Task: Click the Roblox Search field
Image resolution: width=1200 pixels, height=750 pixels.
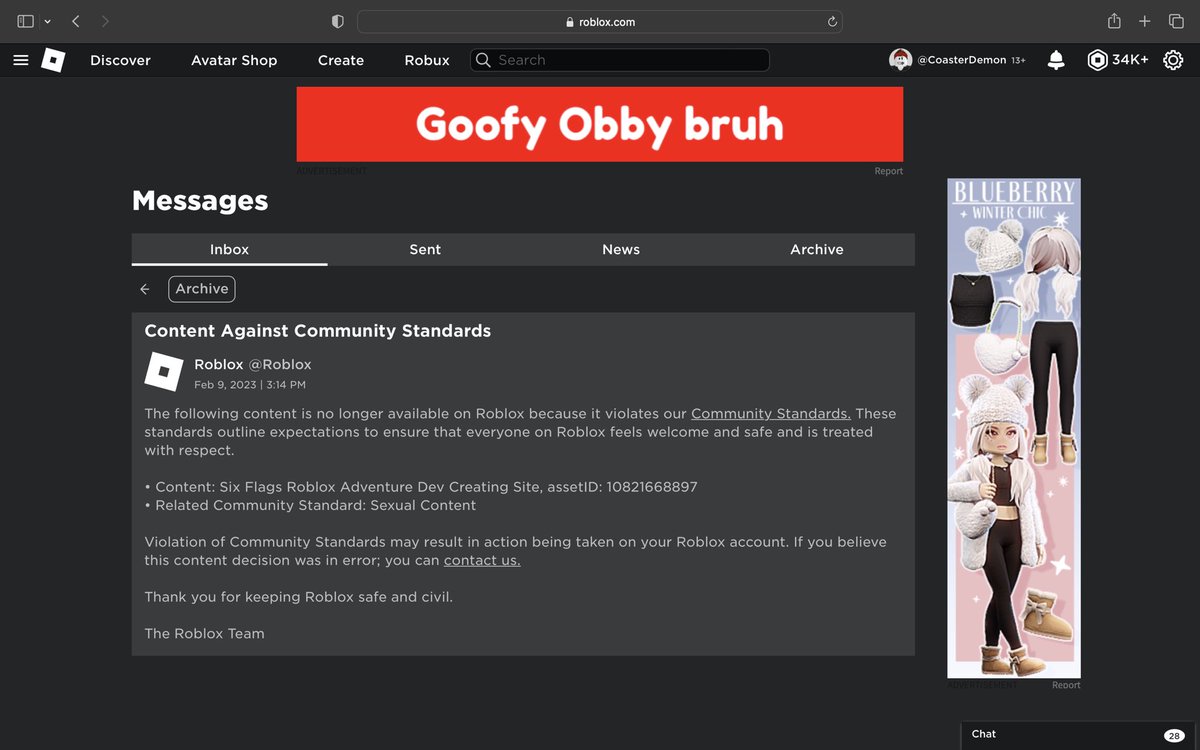Action: pos(620,60)
